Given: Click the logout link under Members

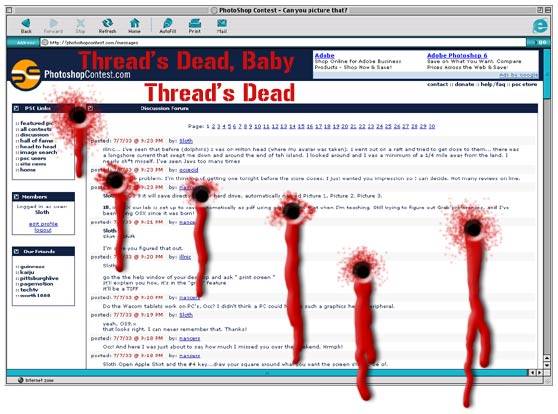Looking at the screenshot, I should pyautogui.click(x=43, y=230).
